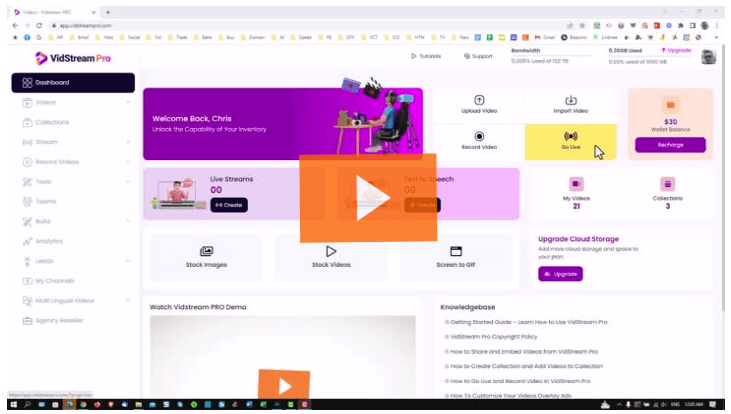This screenshot has height=414, width=731.
Task: Click the taskbar search icon
Action: (x=28, y=405)
